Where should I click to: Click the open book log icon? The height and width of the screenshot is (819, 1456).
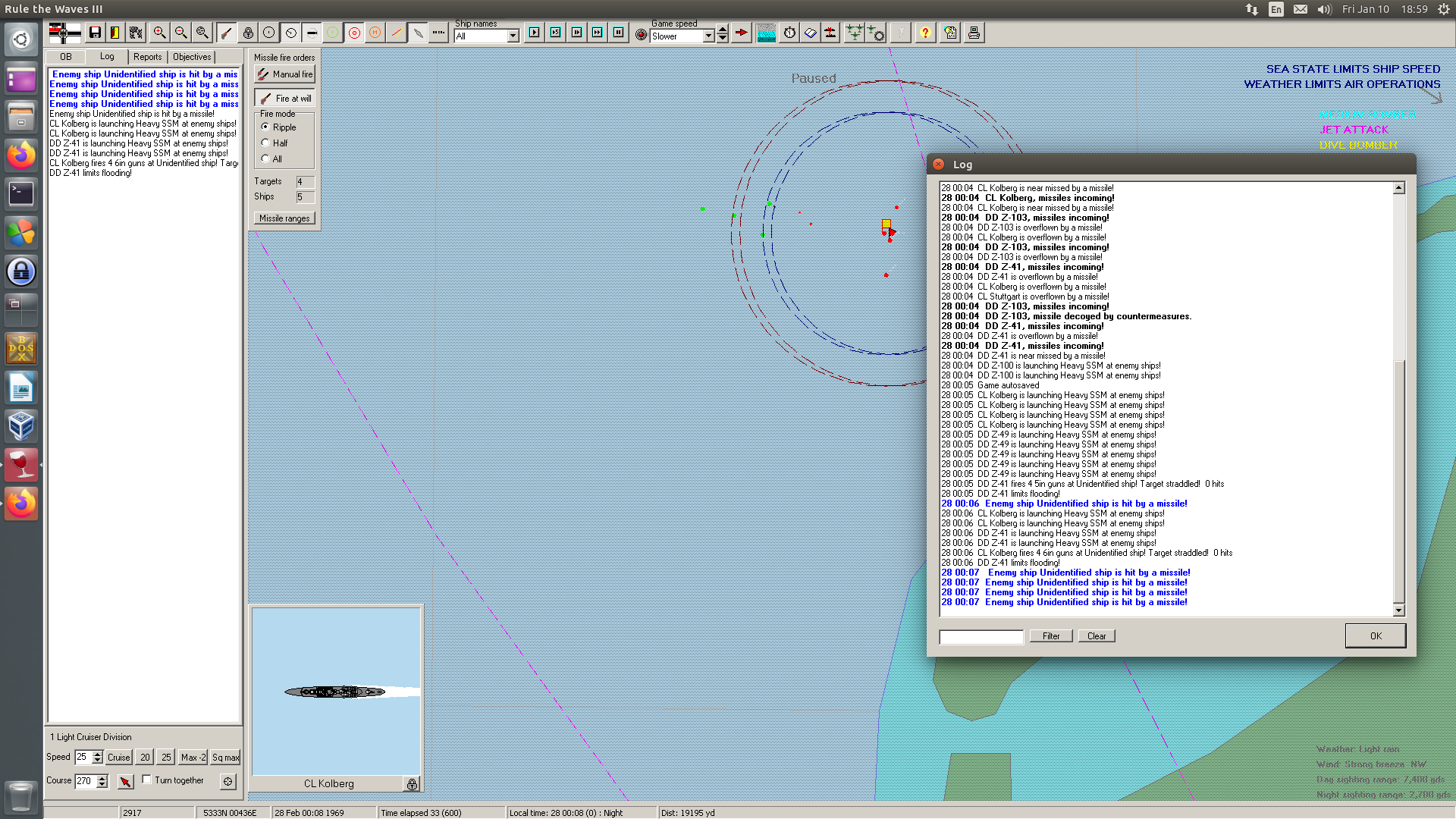tap(811, 33)
